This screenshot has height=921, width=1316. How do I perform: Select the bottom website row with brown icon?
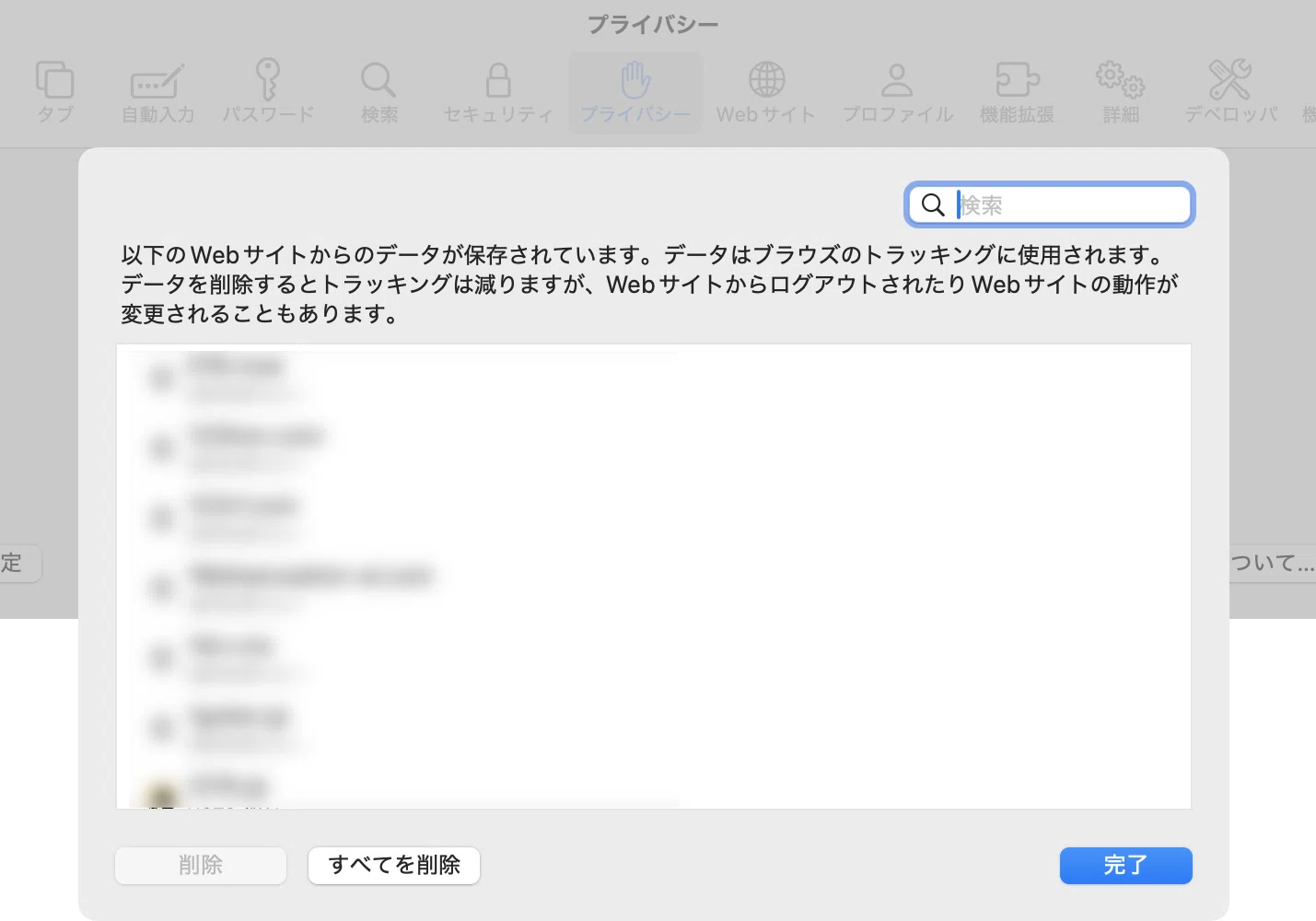654,787
